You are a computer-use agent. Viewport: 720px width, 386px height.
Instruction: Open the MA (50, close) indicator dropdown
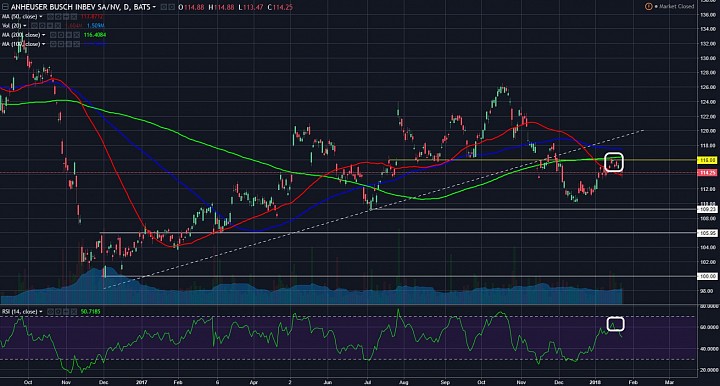coord(40,17)
